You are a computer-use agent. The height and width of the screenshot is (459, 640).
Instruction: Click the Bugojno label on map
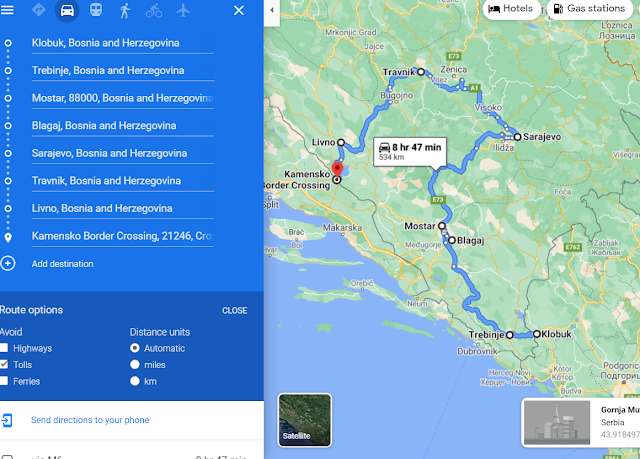tap(396, 95)
